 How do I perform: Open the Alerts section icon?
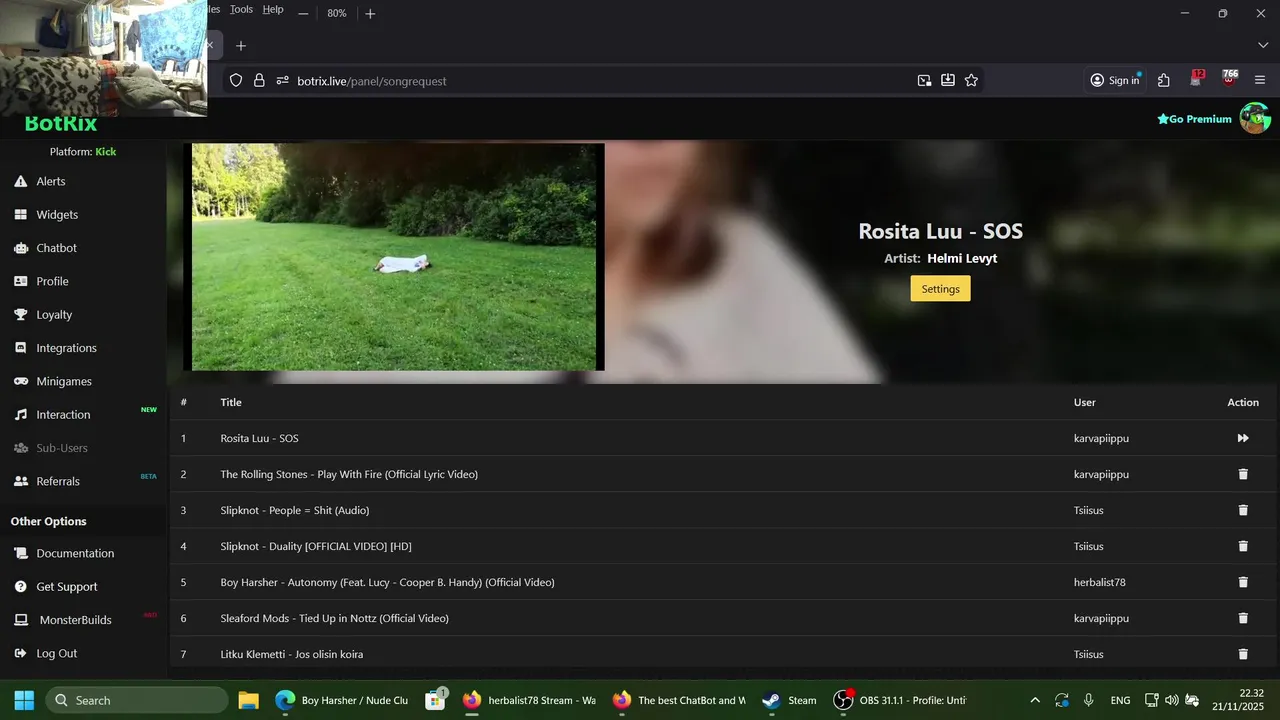click(x=20, y=181)
